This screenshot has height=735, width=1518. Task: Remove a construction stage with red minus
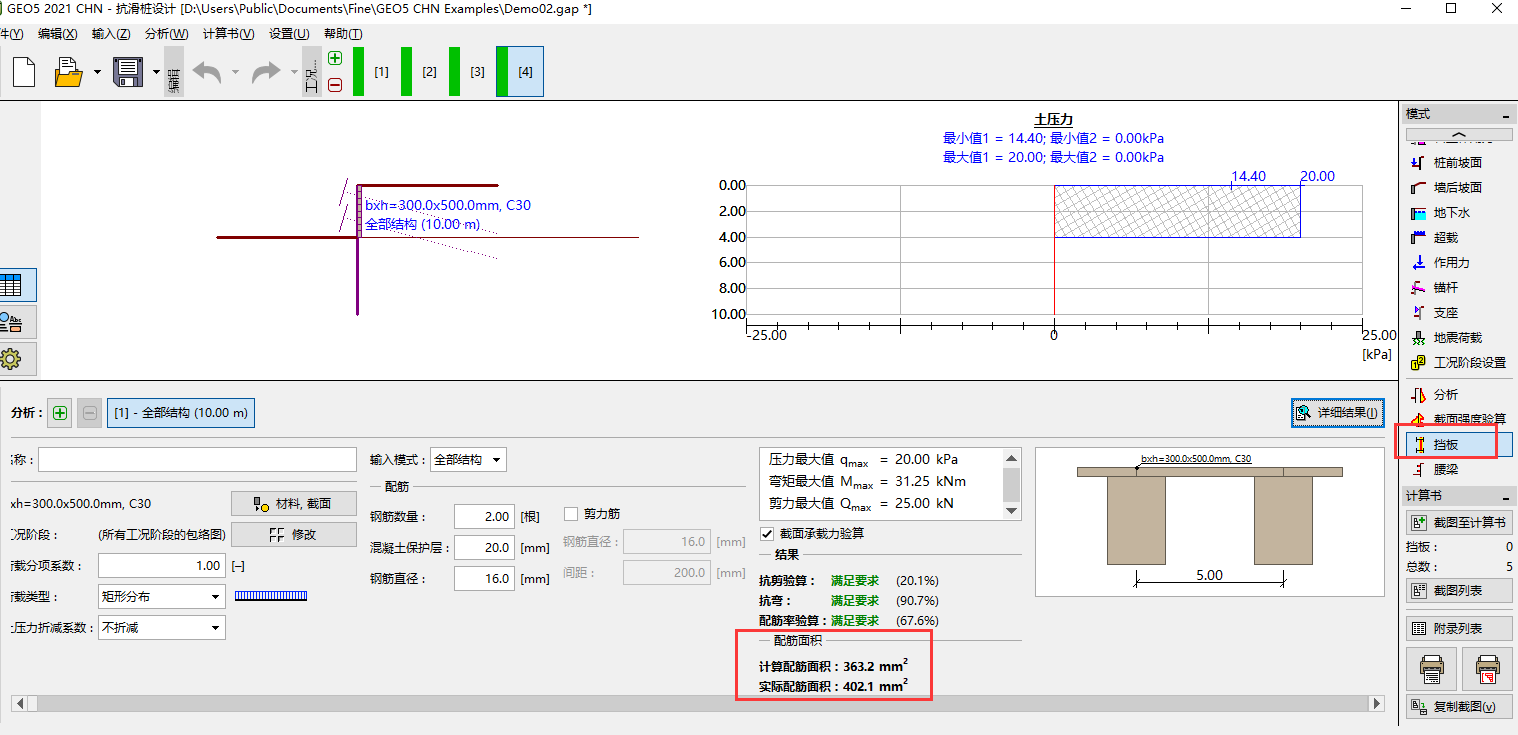coord(335,85)
